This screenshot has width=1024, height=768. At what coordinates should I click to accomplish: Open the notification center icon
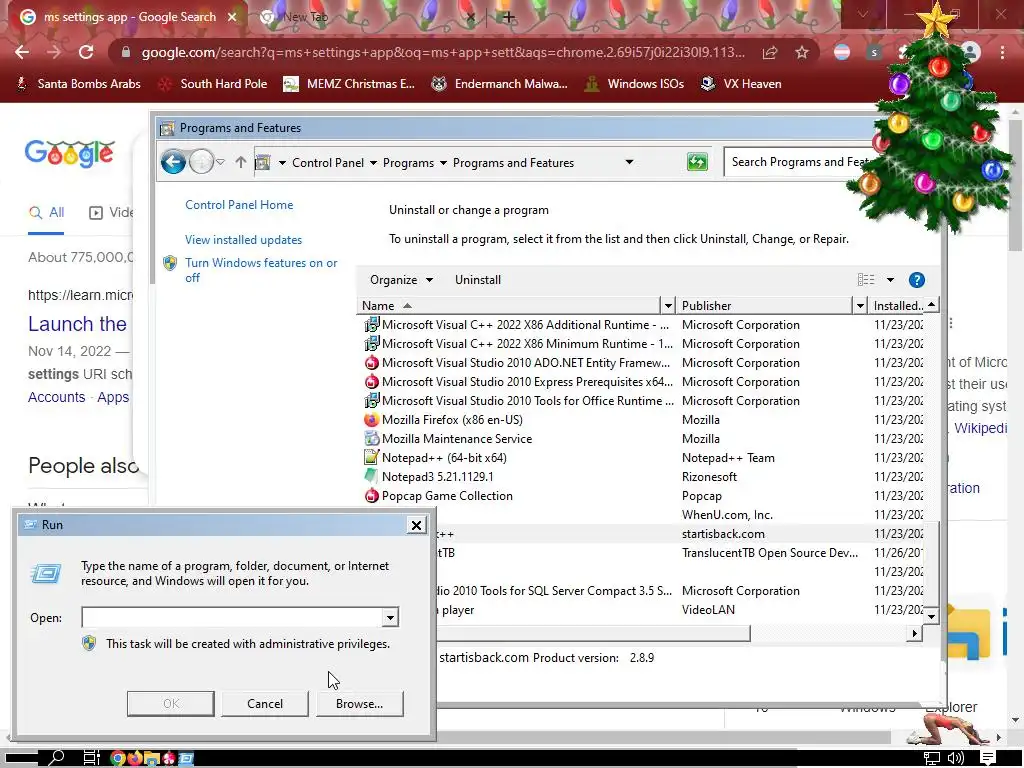(987, 758)
